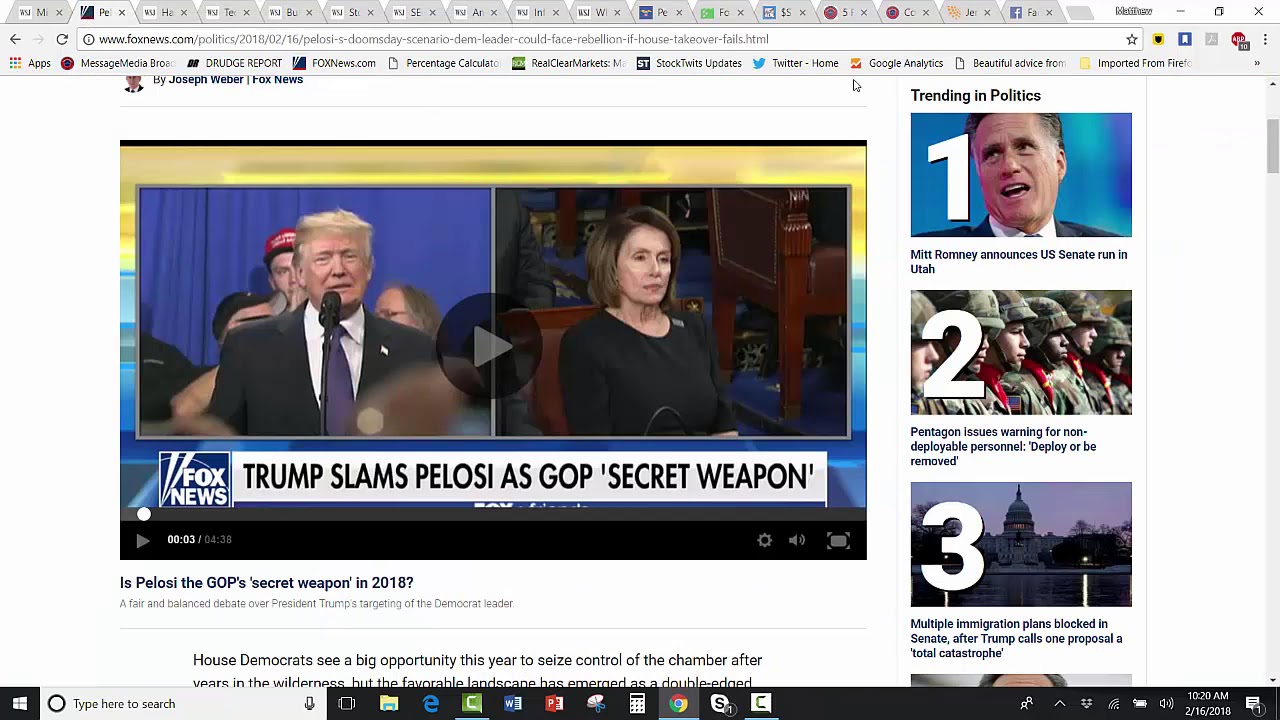This screenshot has height=720, width=1280.
Task: Open the Imported From Firefox bookmarks folder
Action: [1135, 63]
